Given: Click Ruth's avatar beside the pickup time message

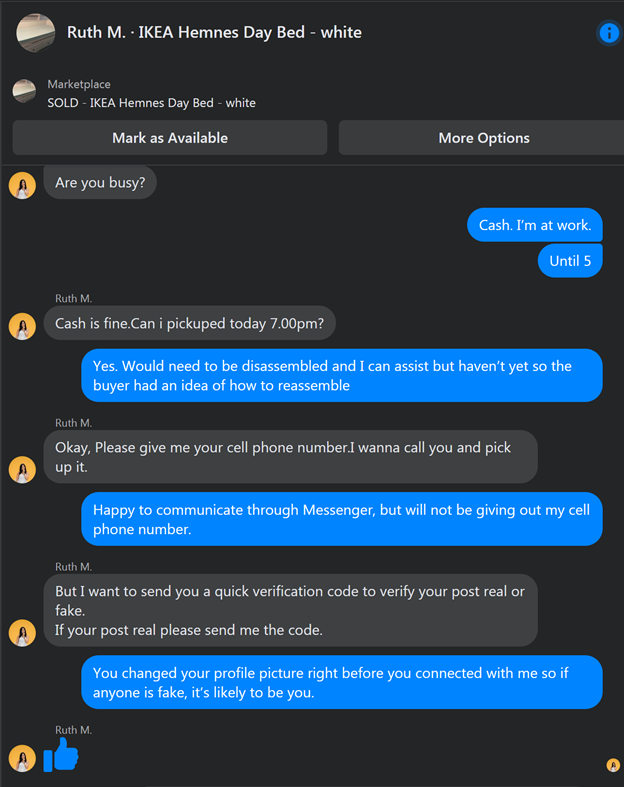Looking at the screenshot, I should click(x=22, y=326).
